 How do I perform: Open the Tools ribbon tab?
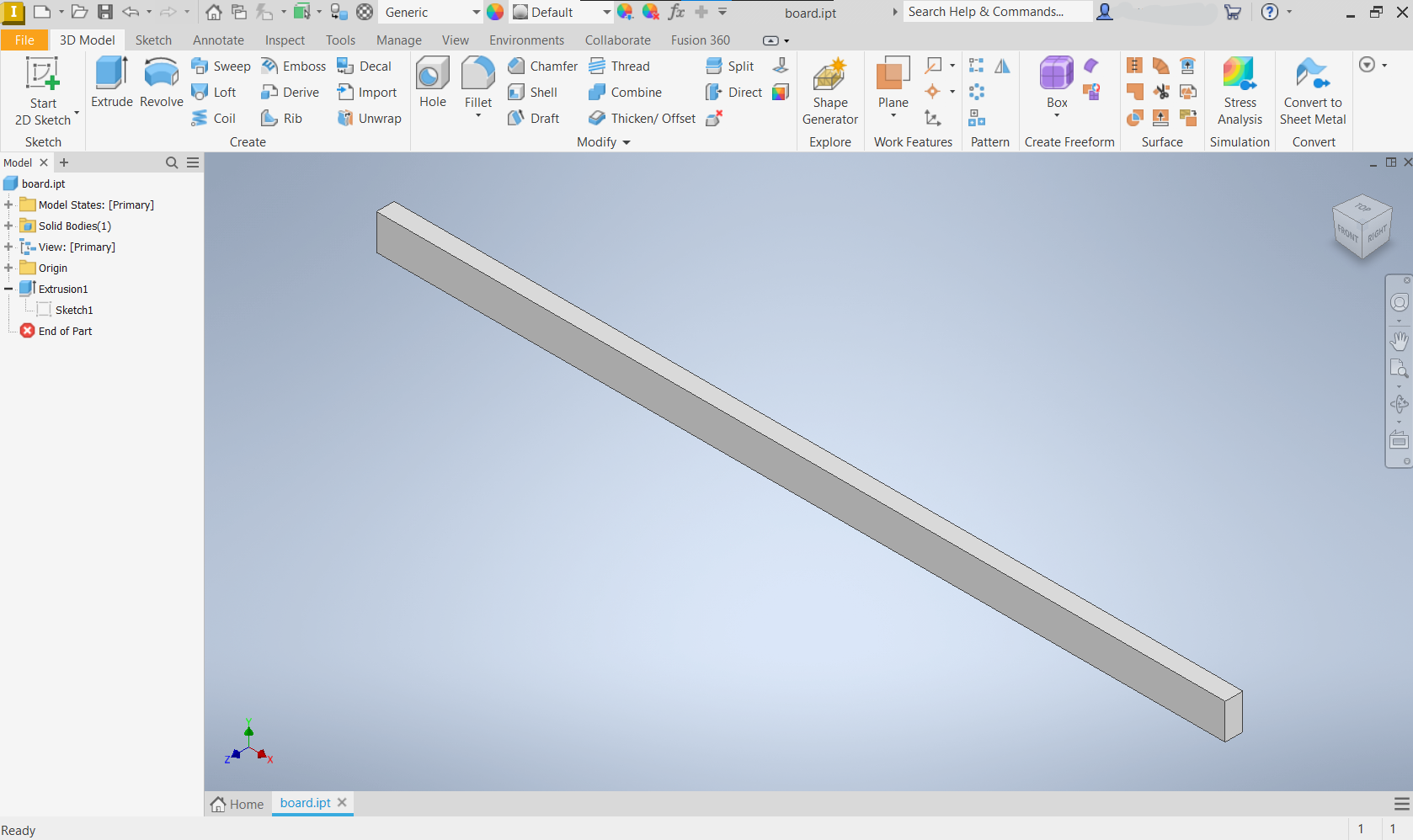tap(340, 40)
